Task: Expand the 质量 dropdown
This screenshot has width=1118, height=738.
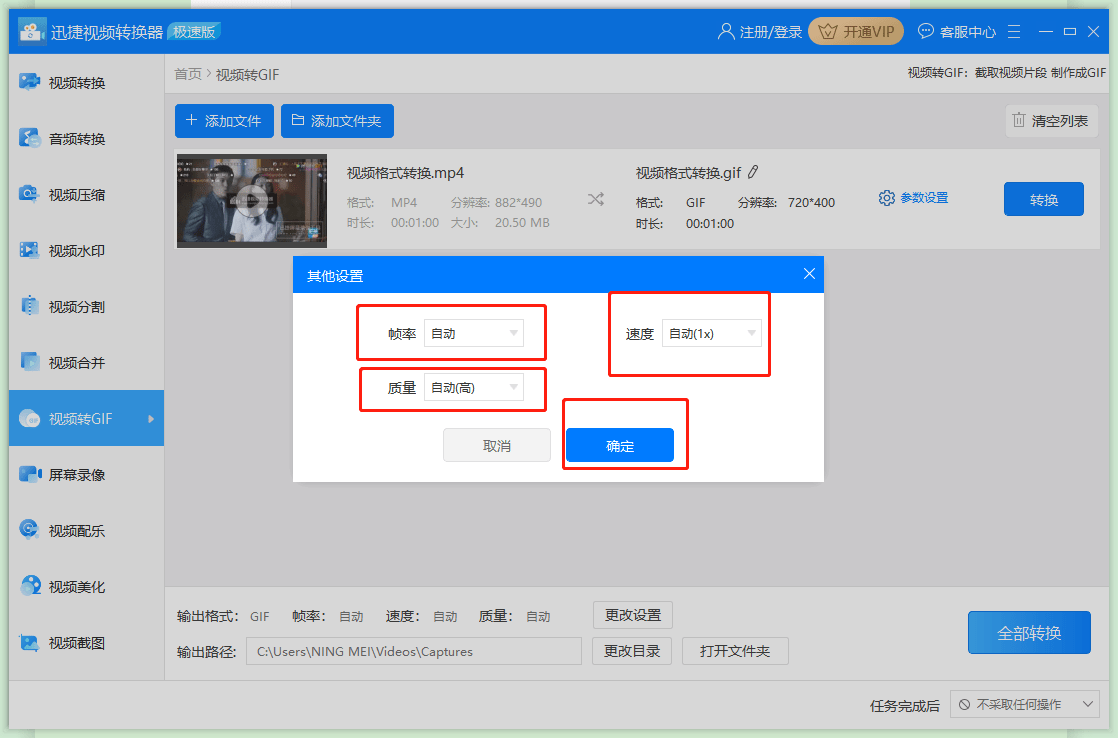Action: click(473, 387)
